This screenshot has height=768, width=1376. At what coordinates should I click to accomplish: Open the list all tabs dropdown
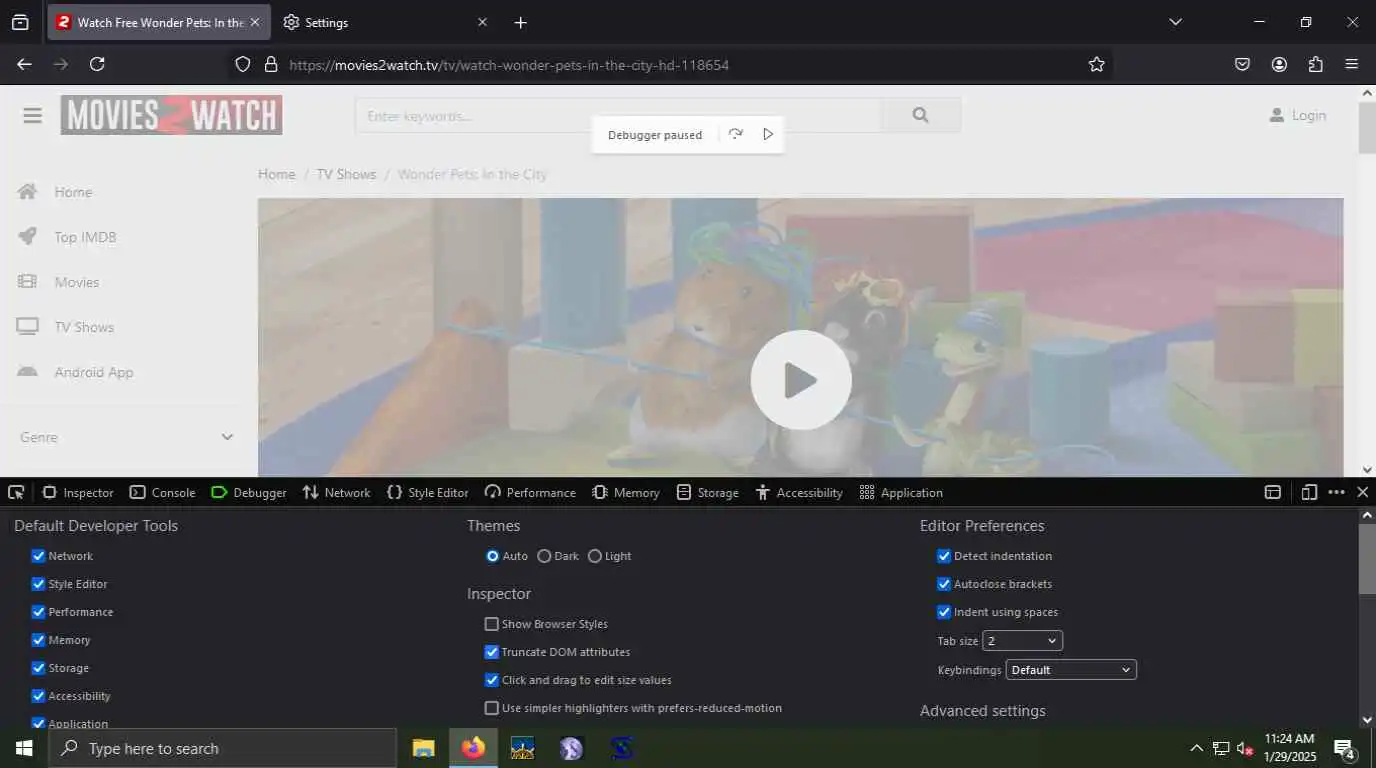coord(1175,22)
